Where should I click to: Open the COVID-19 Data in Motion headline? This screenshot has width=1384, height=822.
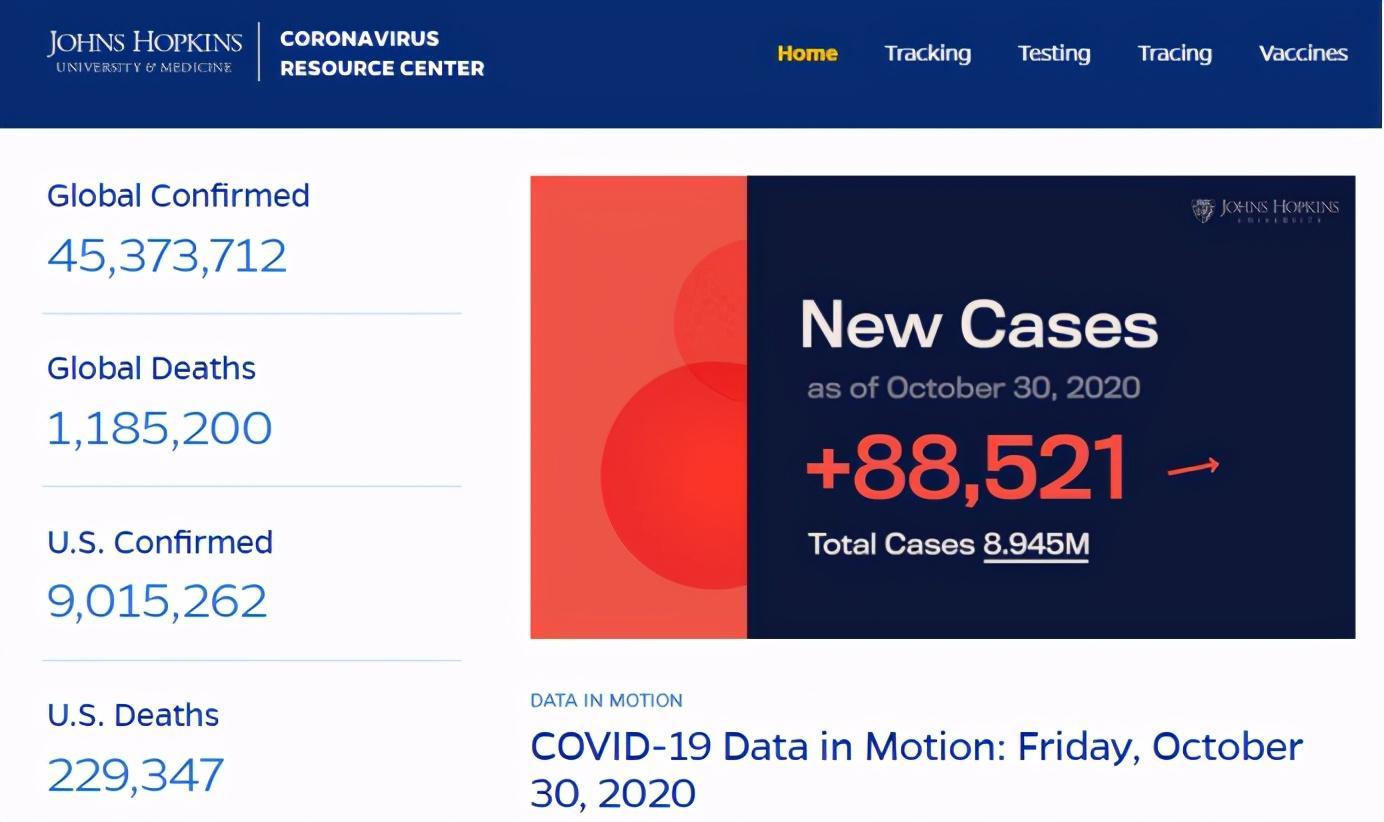tap(915, 769)
